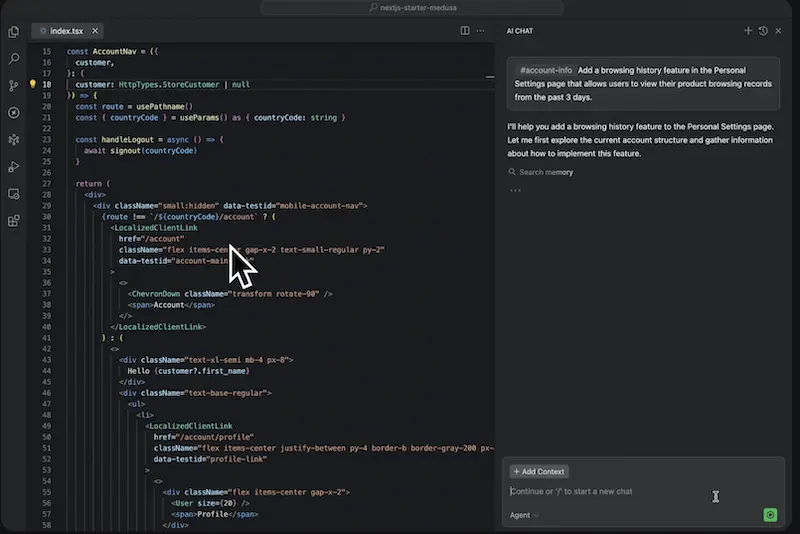
Task: Click the user prompt message bubble
Action: click(x=643, y=83)
